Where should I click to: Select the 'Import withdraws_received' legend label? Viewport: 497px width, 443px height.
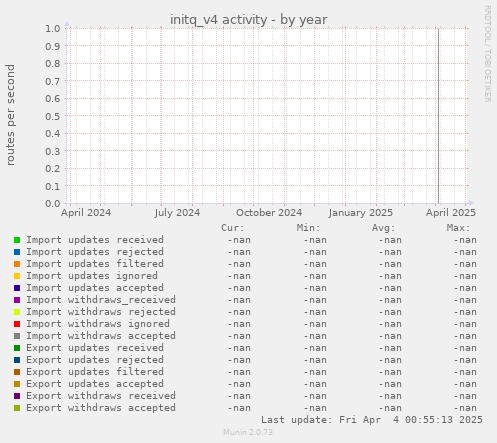click(101, 300)
